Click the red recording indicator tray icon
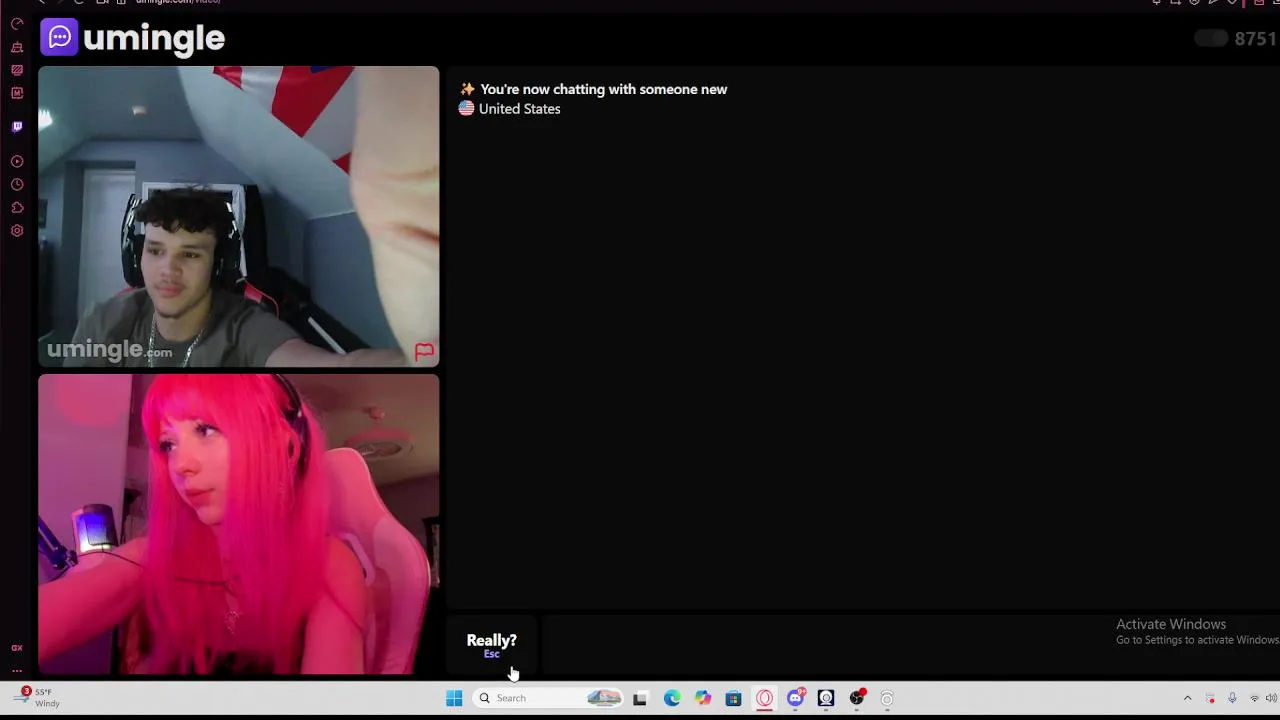1280x720 pixels. coord(1210,698)
